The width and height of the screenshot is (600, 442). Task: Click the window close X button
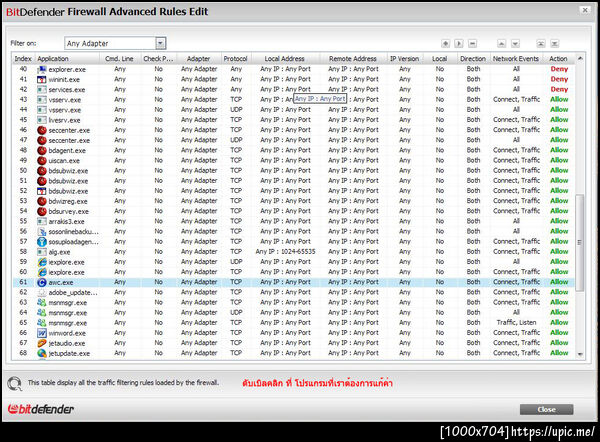coord(585,10)
